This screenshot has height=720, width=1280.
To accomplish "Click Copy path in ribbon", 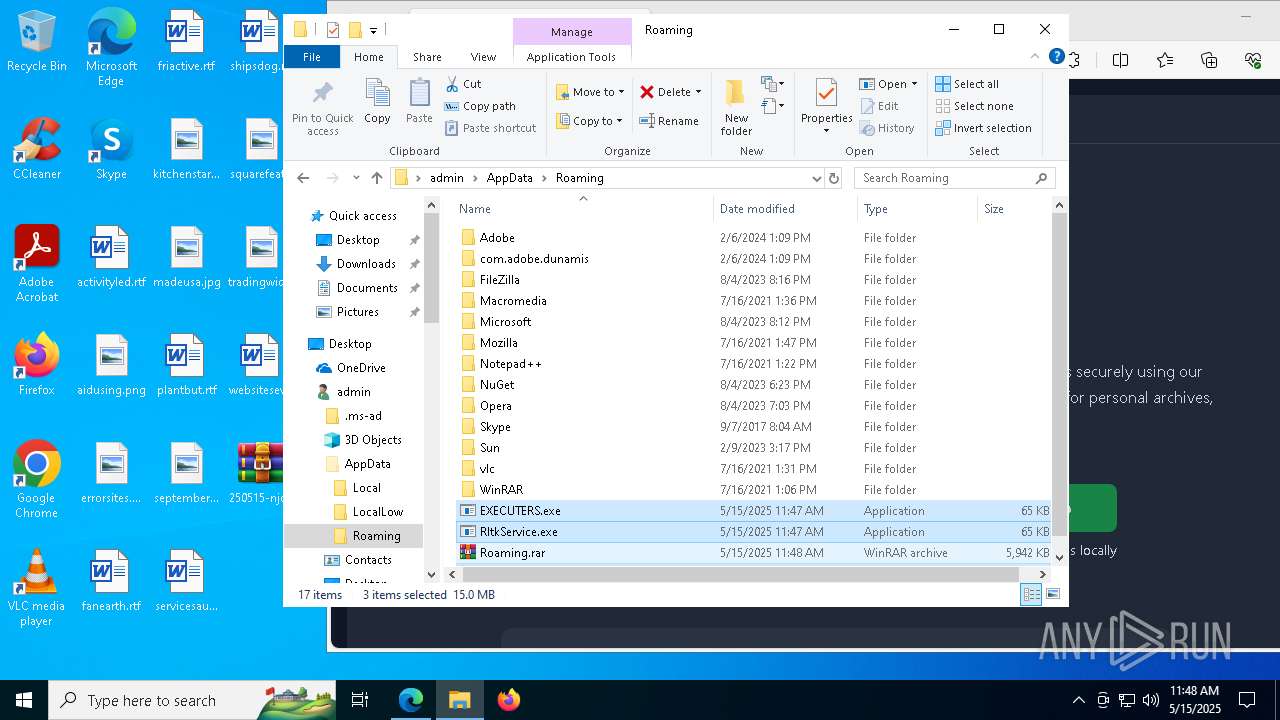I will point(480,106).
